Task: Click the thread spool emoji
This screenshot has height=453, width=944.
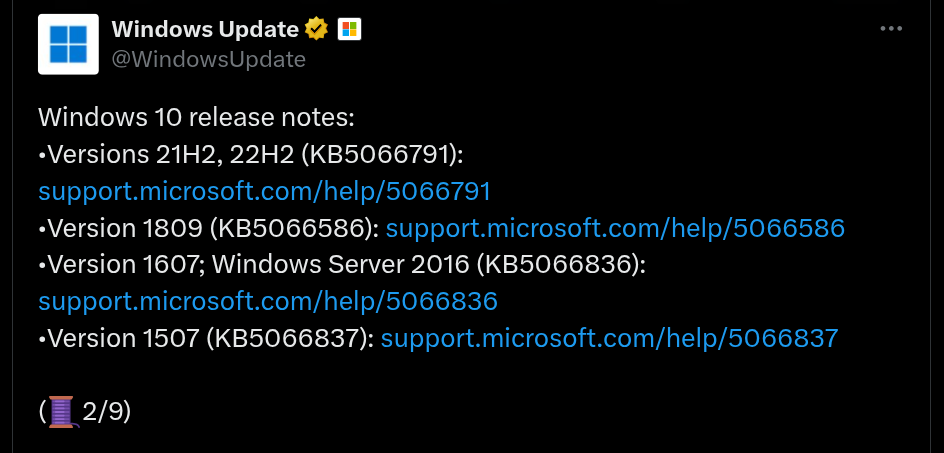Action: click(62, 410)
